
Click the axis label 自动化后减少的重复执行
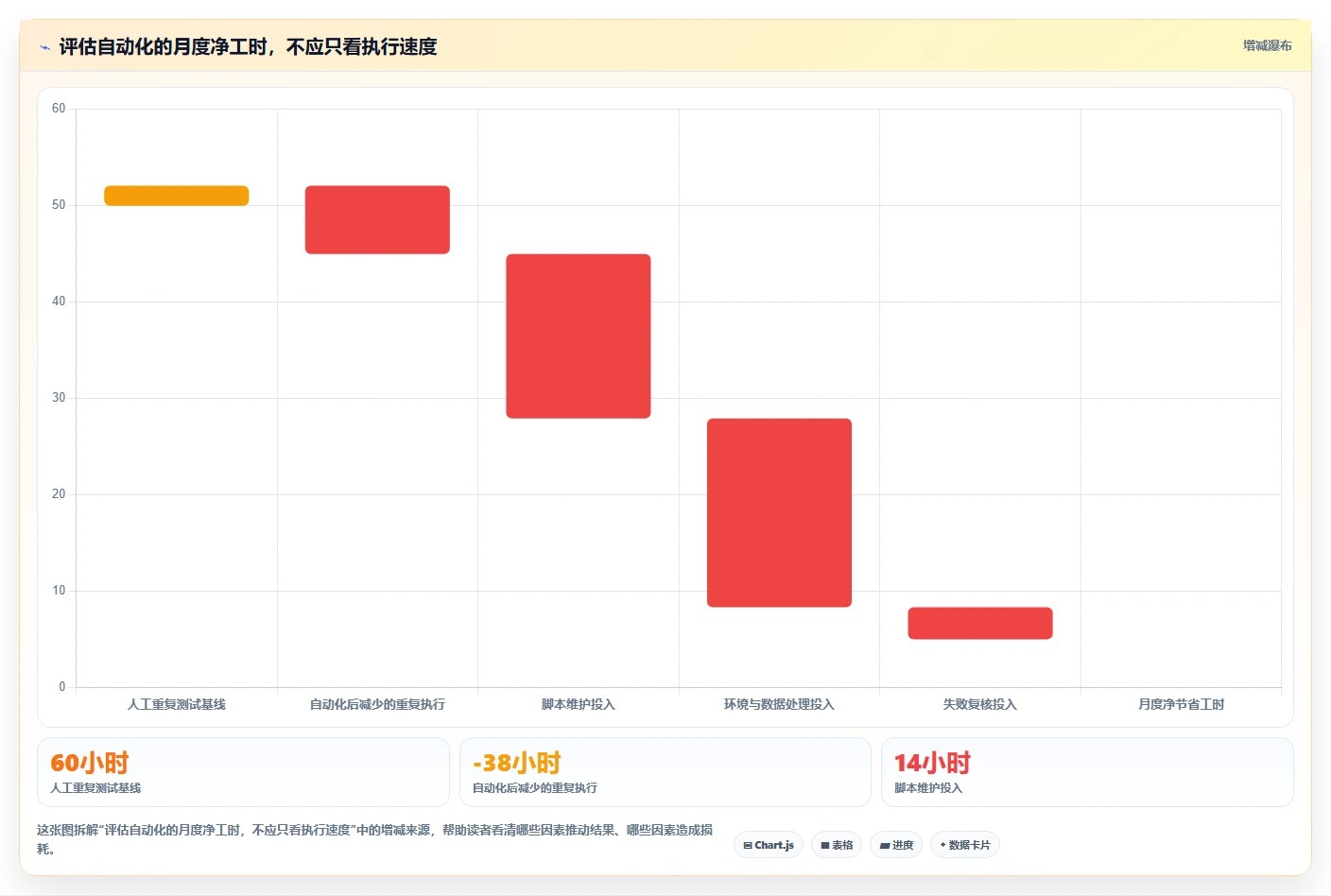click(377, 704)
